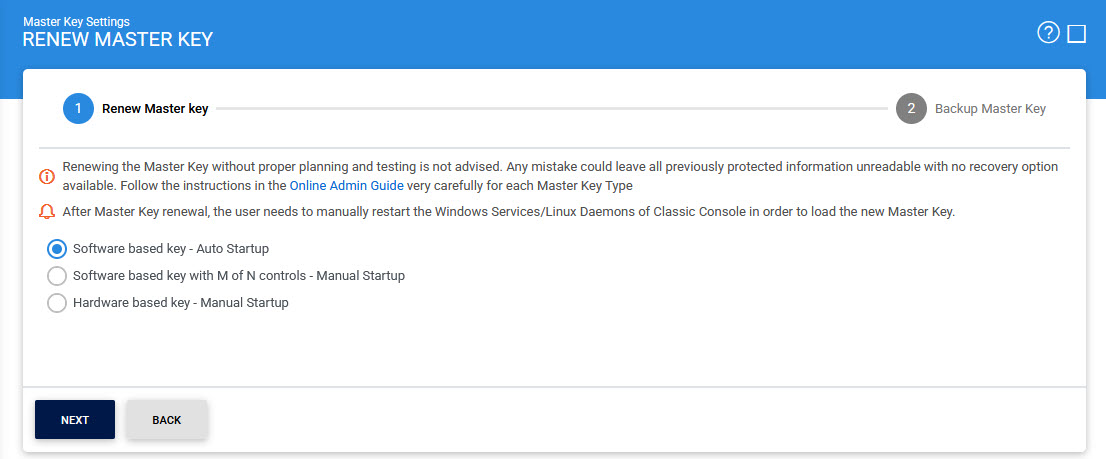This screenshot has height=459, width=1106.
Task: Choose the M of N controls radio button
Action: coord(57,275)
